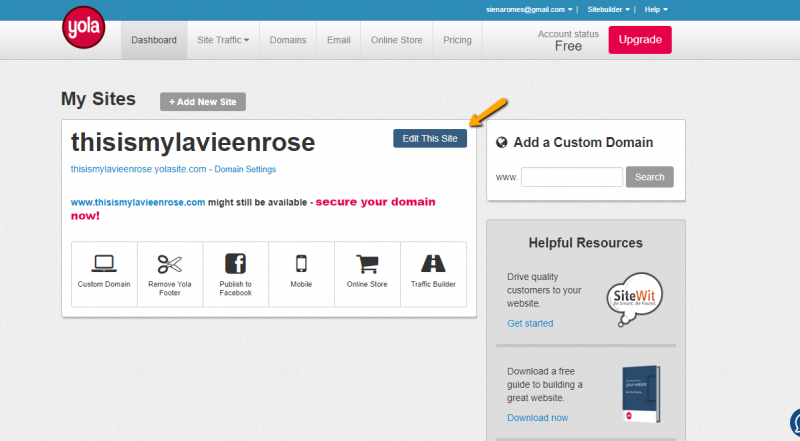Open the Traffic Builder road icon

433,264
